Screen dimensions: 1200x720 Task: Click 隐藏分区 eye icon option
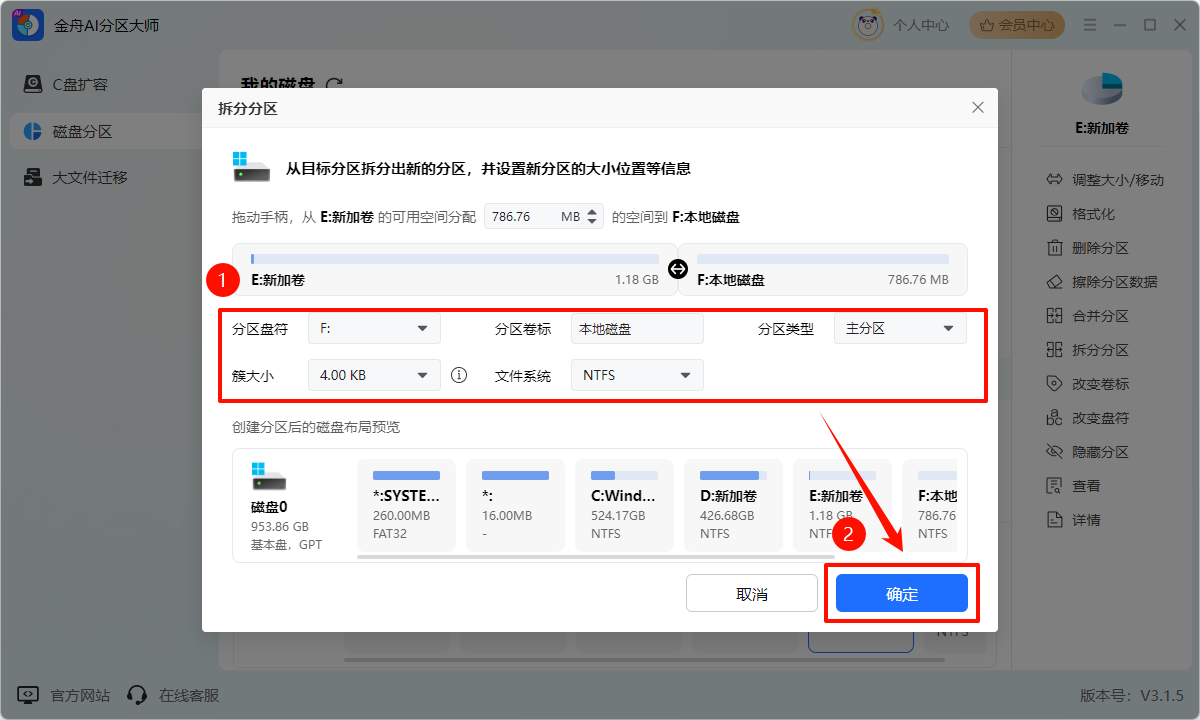(x=1099, y=452)
